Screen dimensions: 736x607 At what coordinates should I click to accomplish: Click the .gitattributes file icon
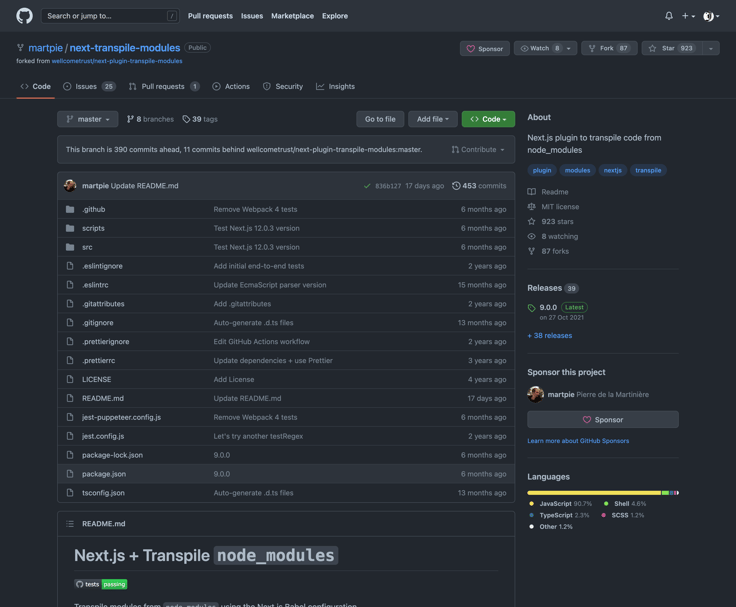70,304
